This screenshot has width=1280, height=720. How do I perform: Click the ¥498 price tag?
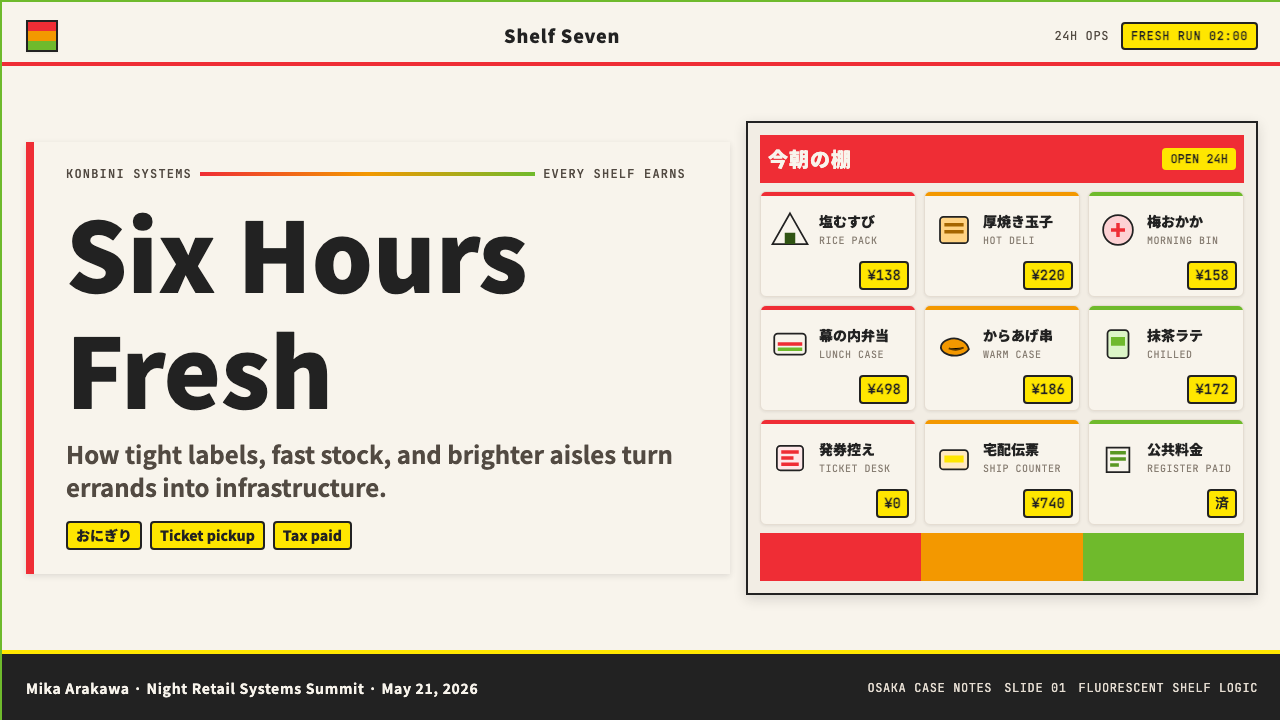tap(884, 389)
